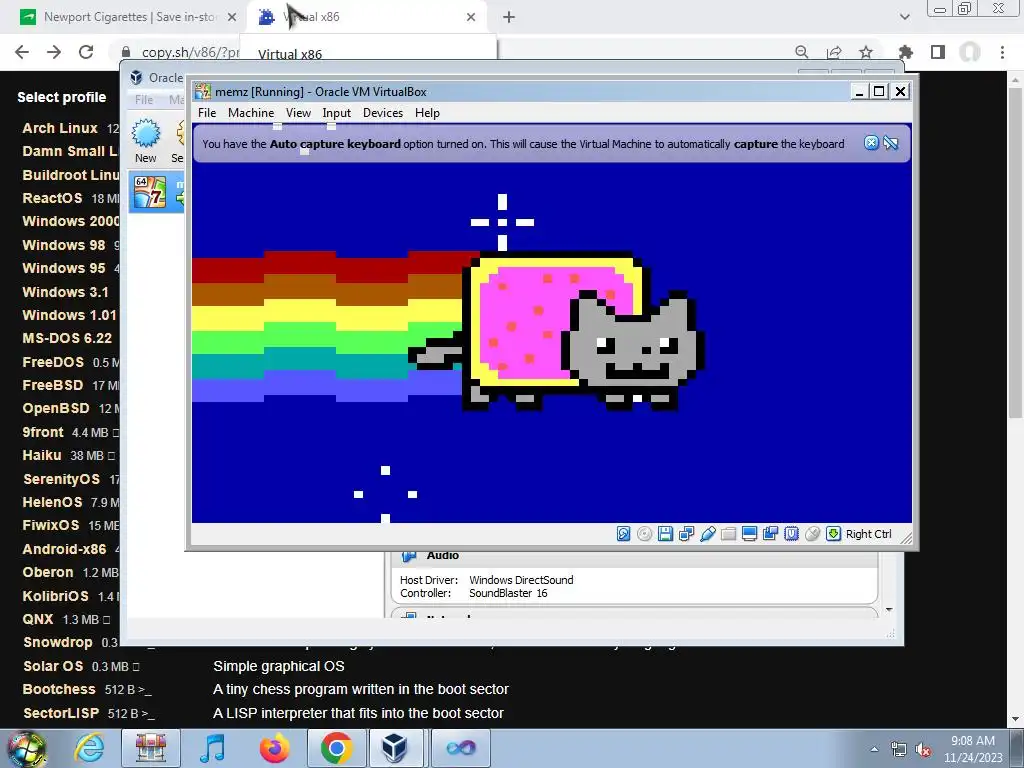Reload the browser page
Image resolution: width=1024 pixels, height=768 pixels.
point(86,52)
